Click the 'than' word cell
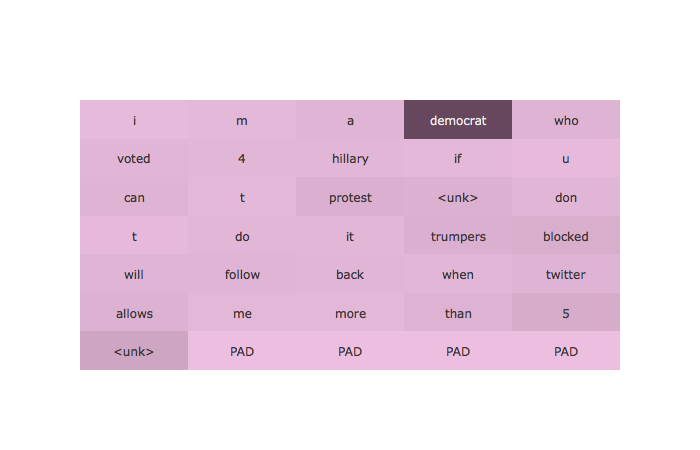700x450 pixels. tap(458, 313)
